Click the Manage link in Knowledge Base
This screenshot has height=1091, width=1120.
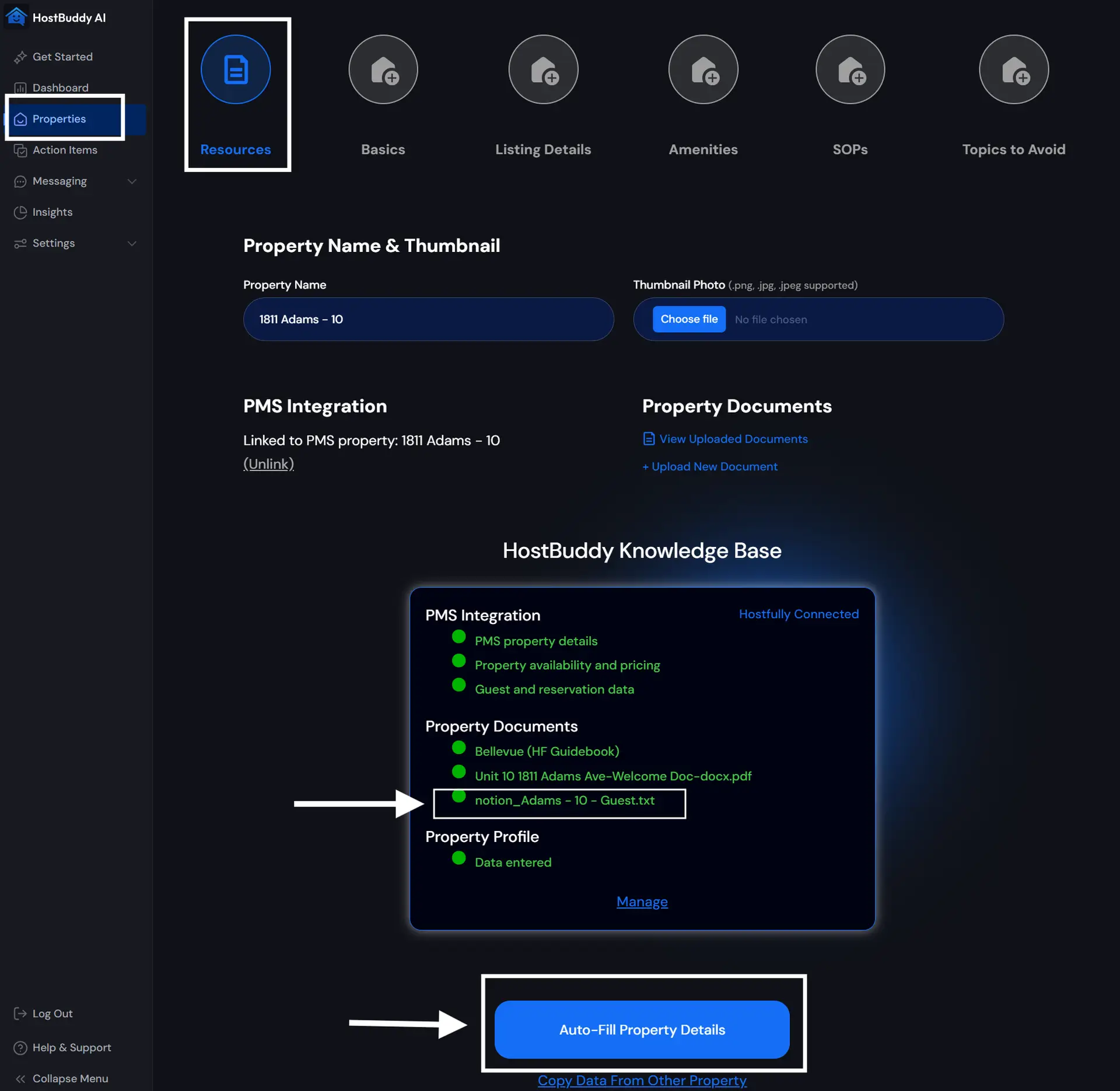(x=642, y=901)
